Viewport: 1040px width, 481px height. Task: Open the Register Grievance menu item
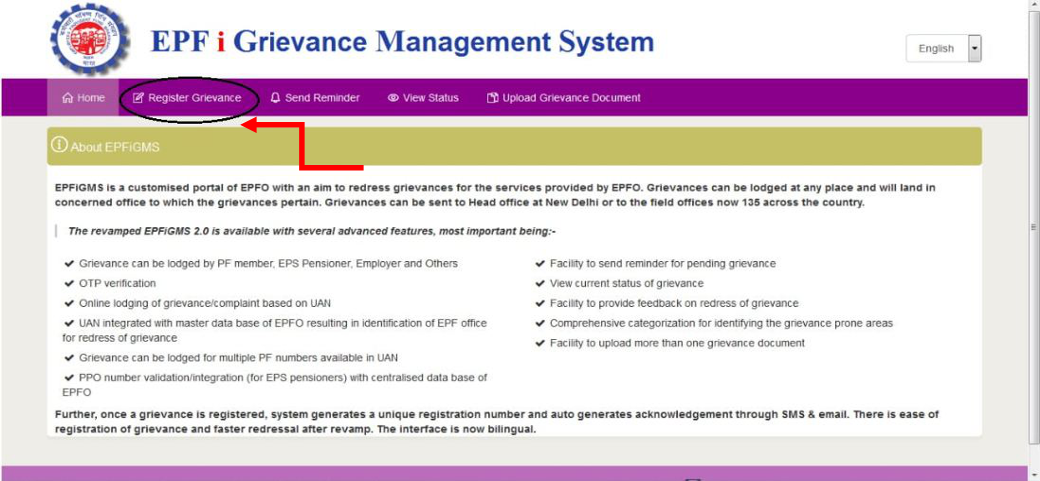pyautogui.click(x=187, y=98)
